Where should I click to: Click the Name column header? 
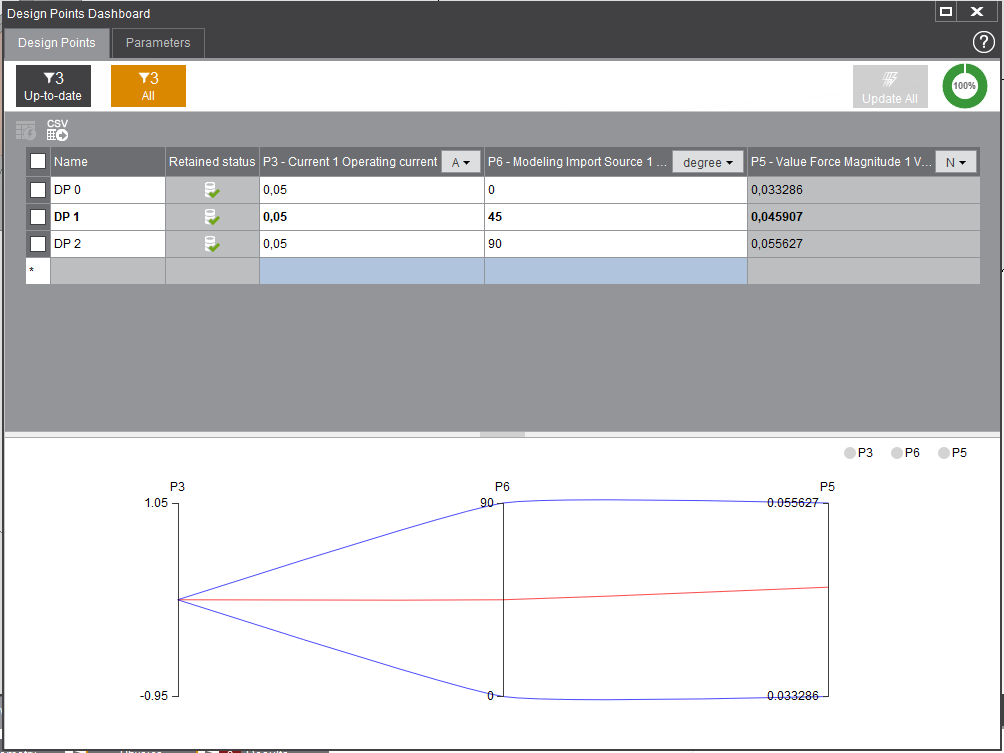tap(108, 162)
